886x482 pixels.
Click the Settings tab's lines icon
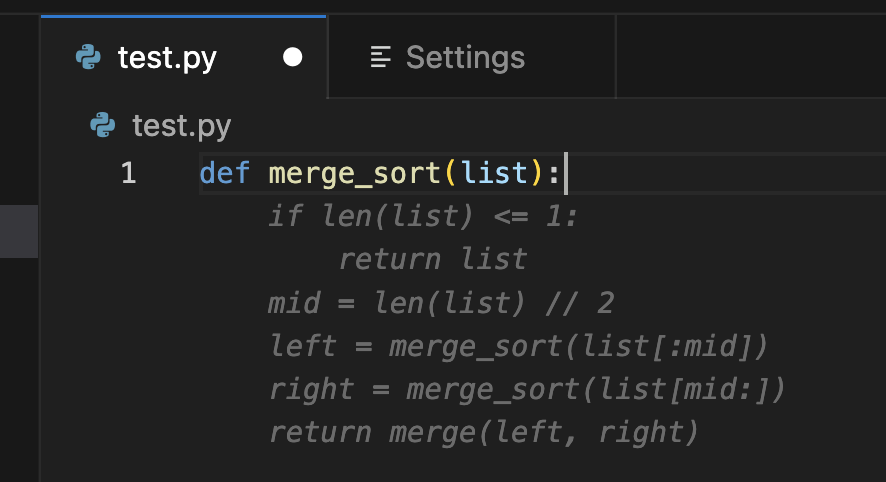tap(380, 58)
